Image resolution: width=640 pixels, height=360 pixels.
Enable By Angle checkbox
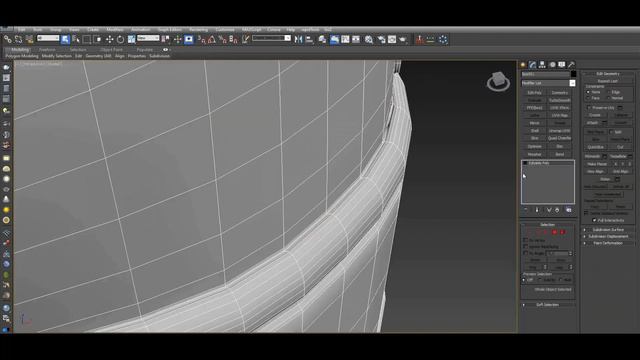(x=526, y=253)
